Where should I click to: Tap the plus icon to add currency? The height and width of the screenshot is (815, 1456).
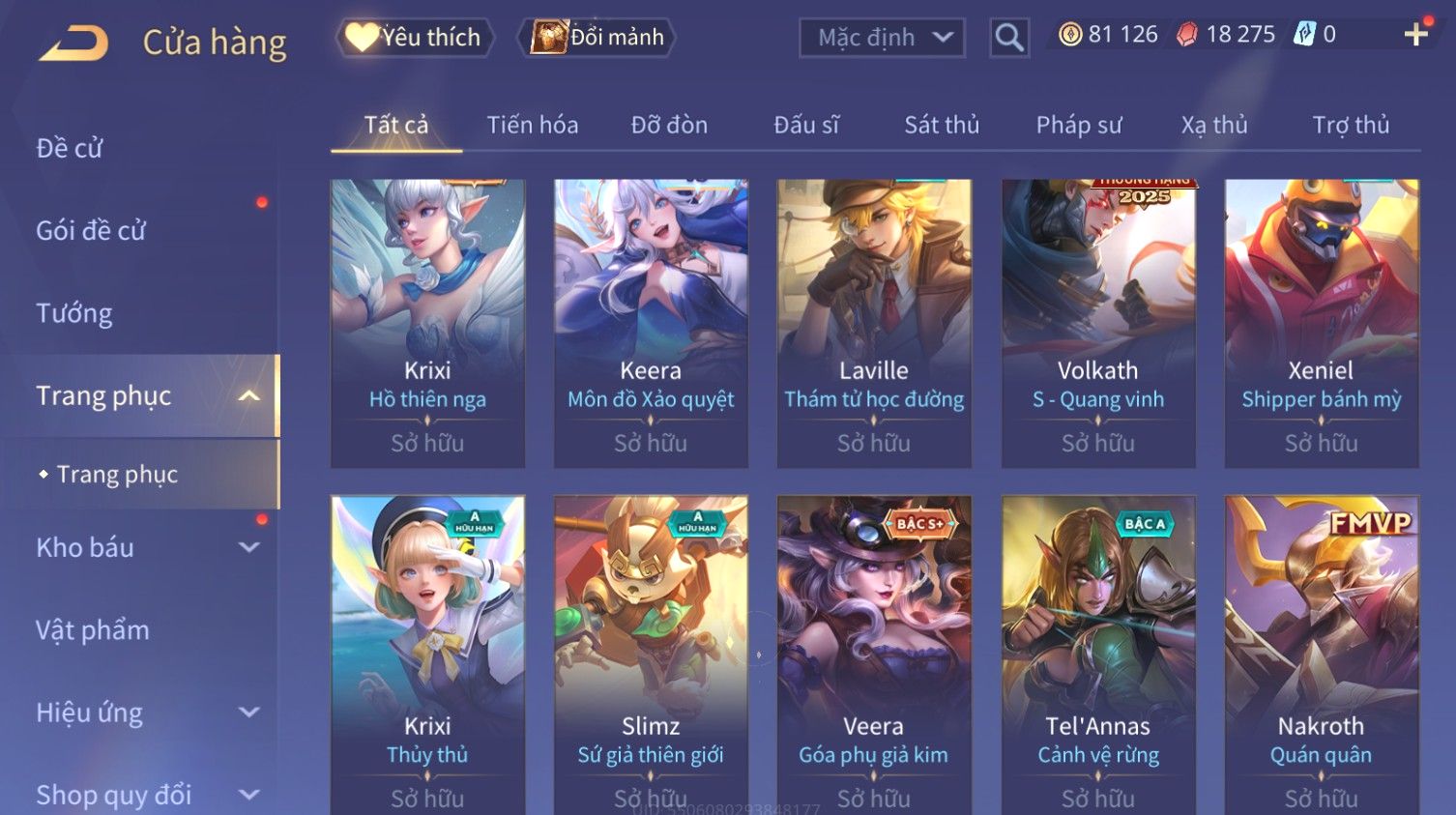click(1415, 35)
